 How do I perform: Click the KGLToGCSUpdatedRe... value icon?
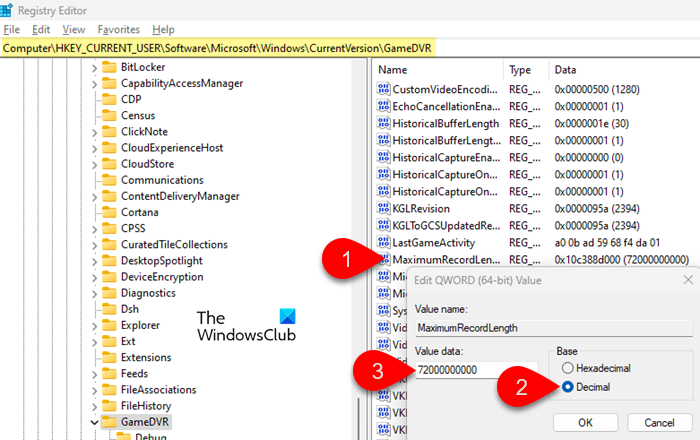(x=383, y=225)
